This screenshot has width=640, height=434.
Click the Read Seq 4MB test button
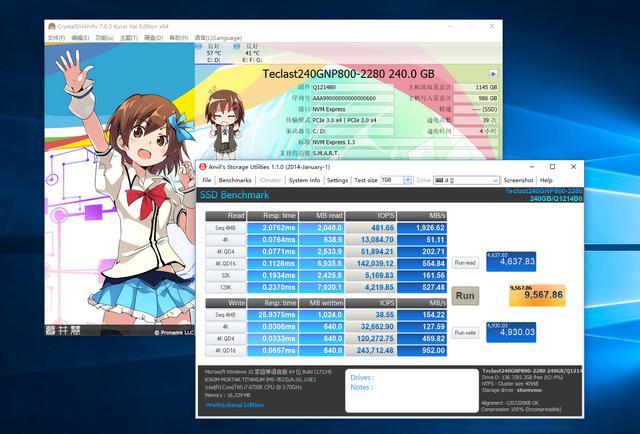[226, 228]
